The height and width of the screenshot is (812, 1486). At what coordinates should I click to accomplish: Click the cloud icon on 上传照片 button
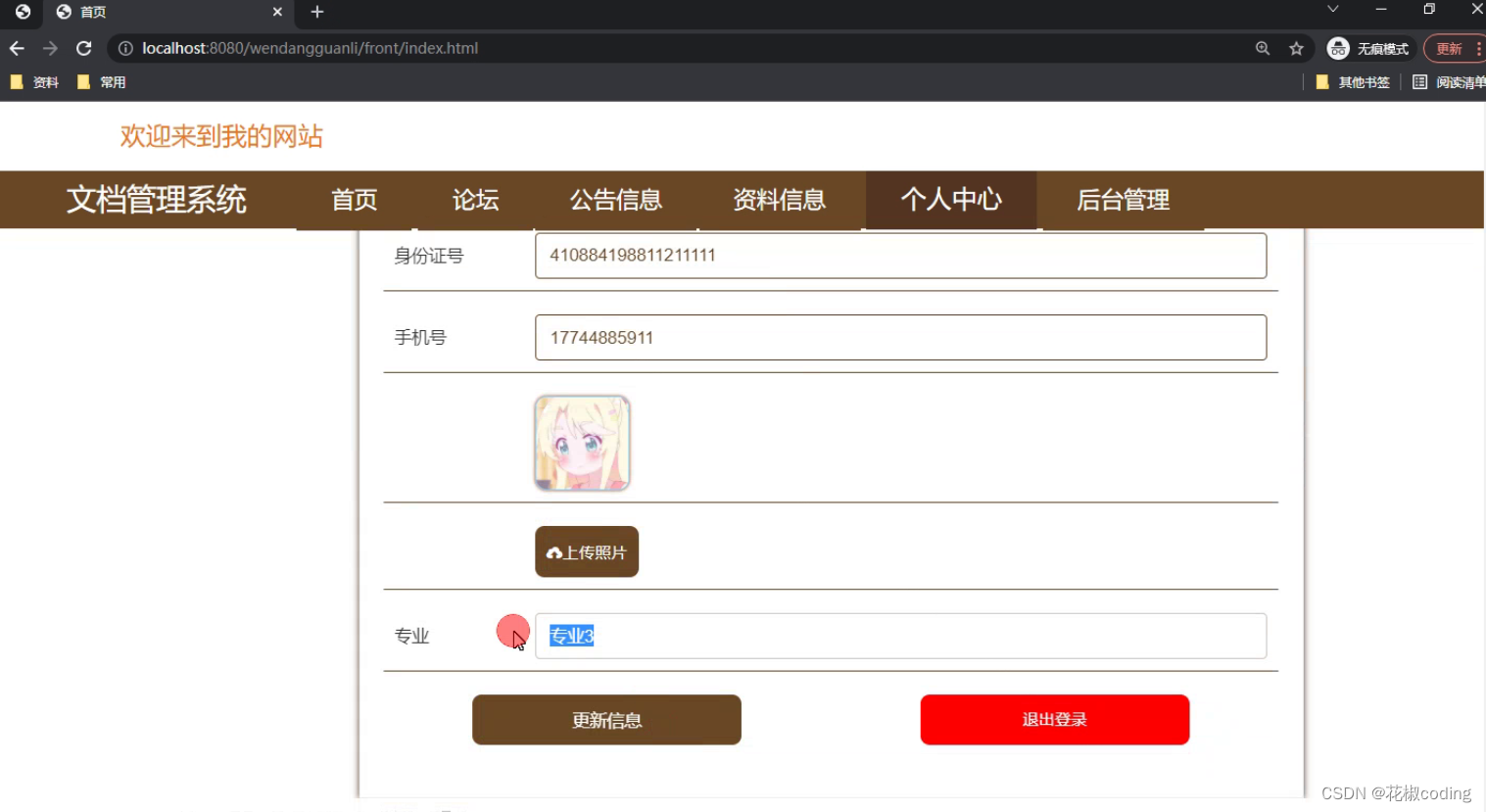555,551
